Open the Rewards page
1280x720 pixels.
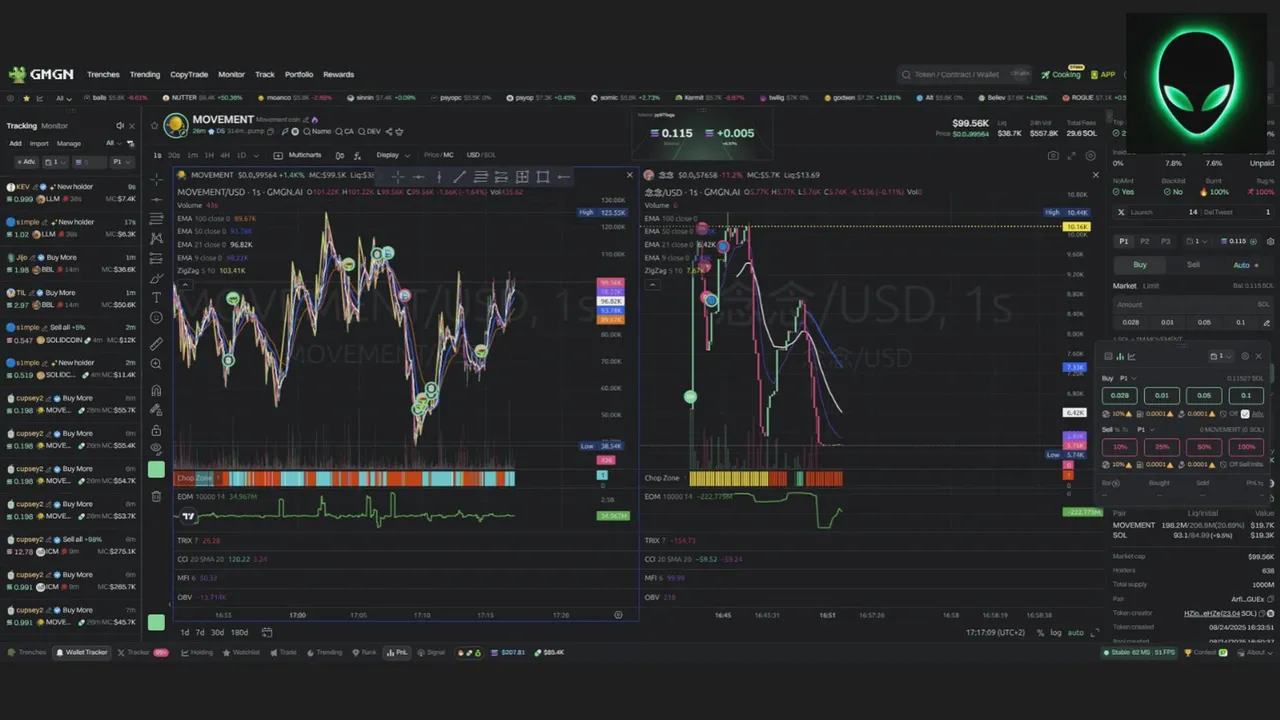[338, 74]
